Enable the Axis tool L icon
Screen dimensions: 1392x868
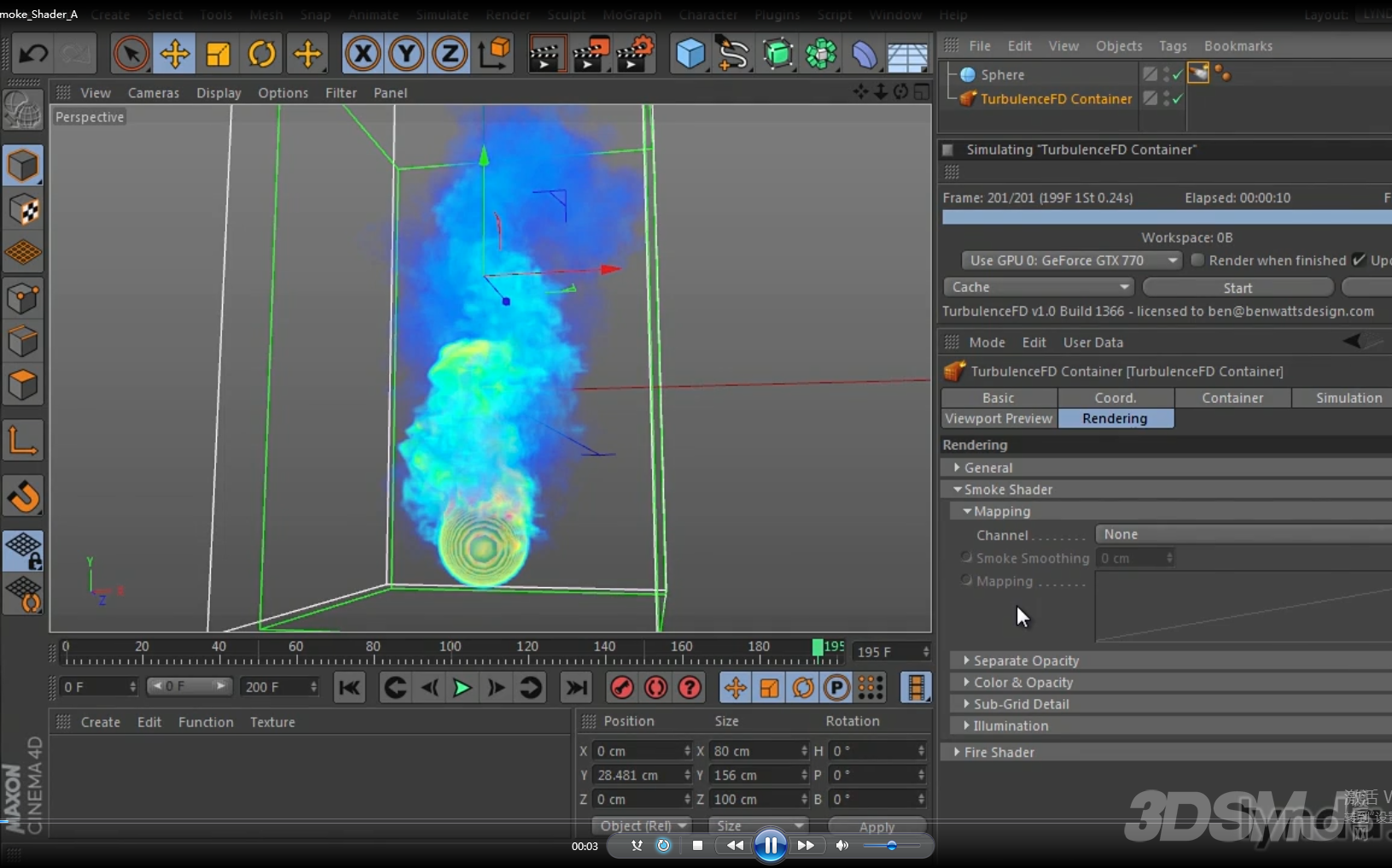23,440
